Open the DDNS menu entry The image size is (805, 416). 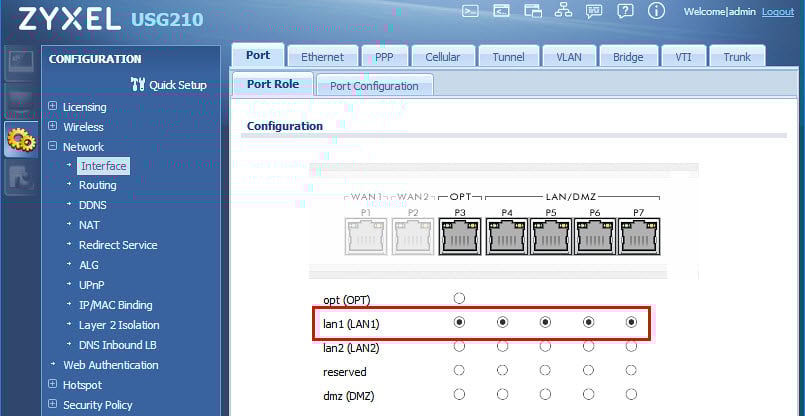click(93, 205)
